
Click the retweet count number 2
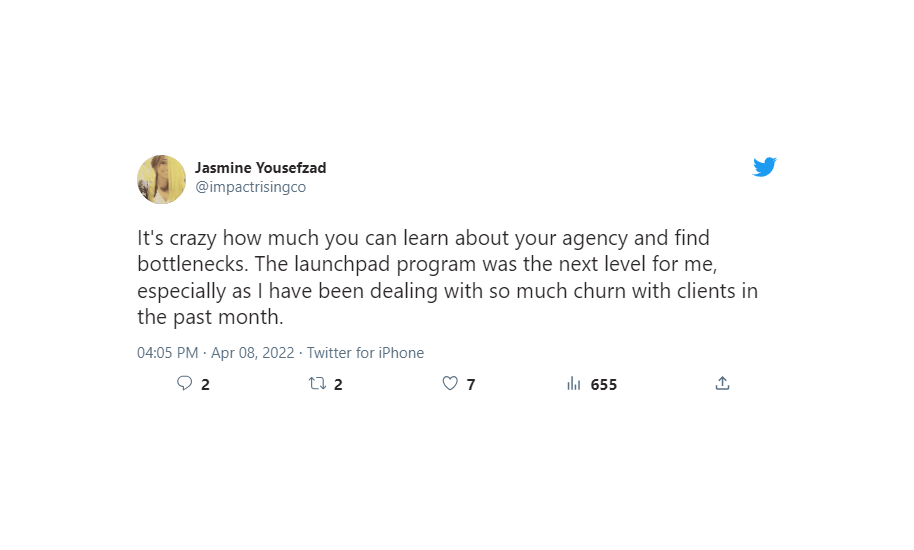[338, 385]
